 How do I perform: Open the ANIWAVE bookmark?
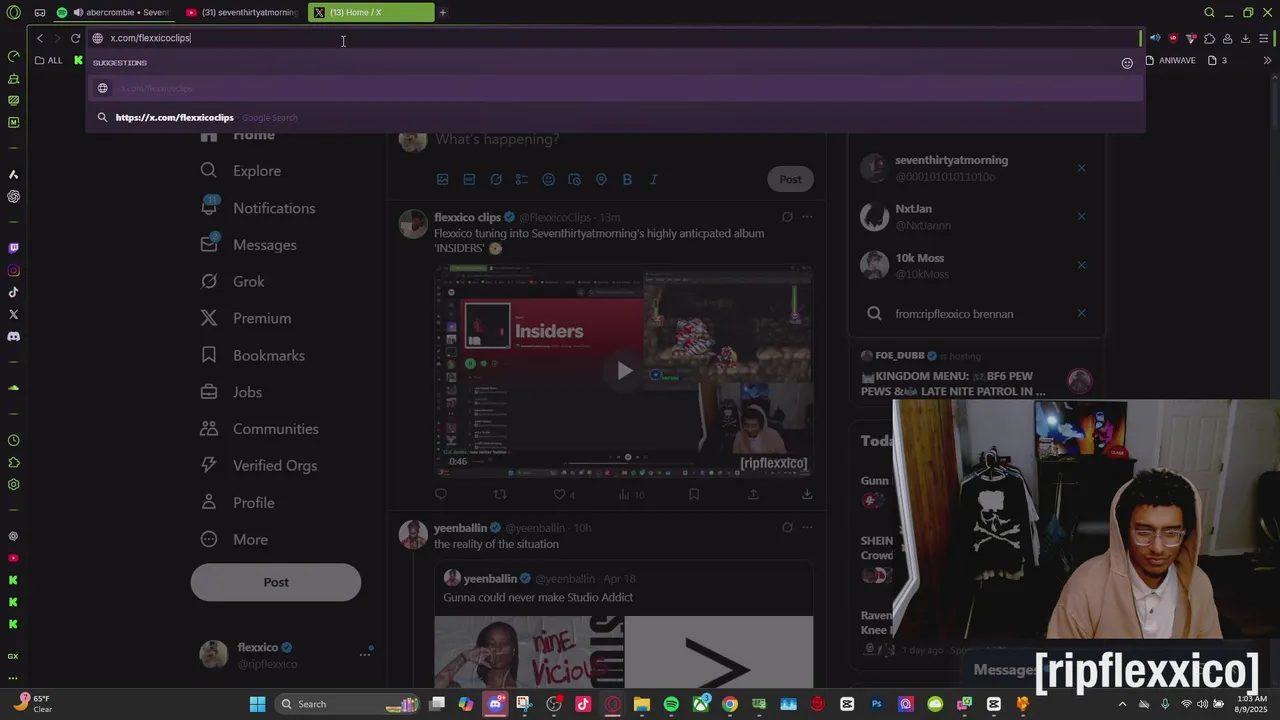tap(1171, 61)
